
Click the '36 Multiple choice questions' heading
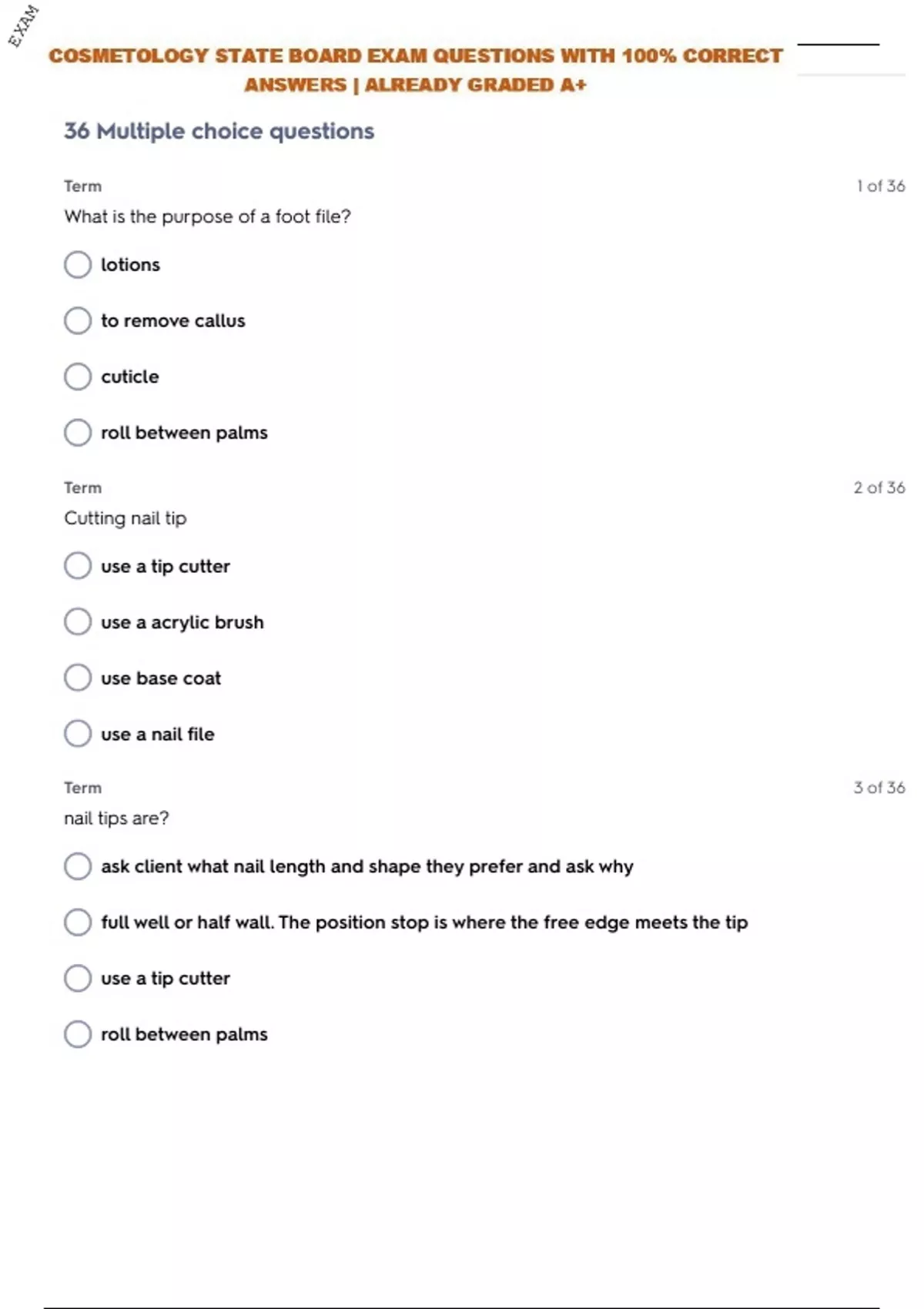tap(219, 132)
